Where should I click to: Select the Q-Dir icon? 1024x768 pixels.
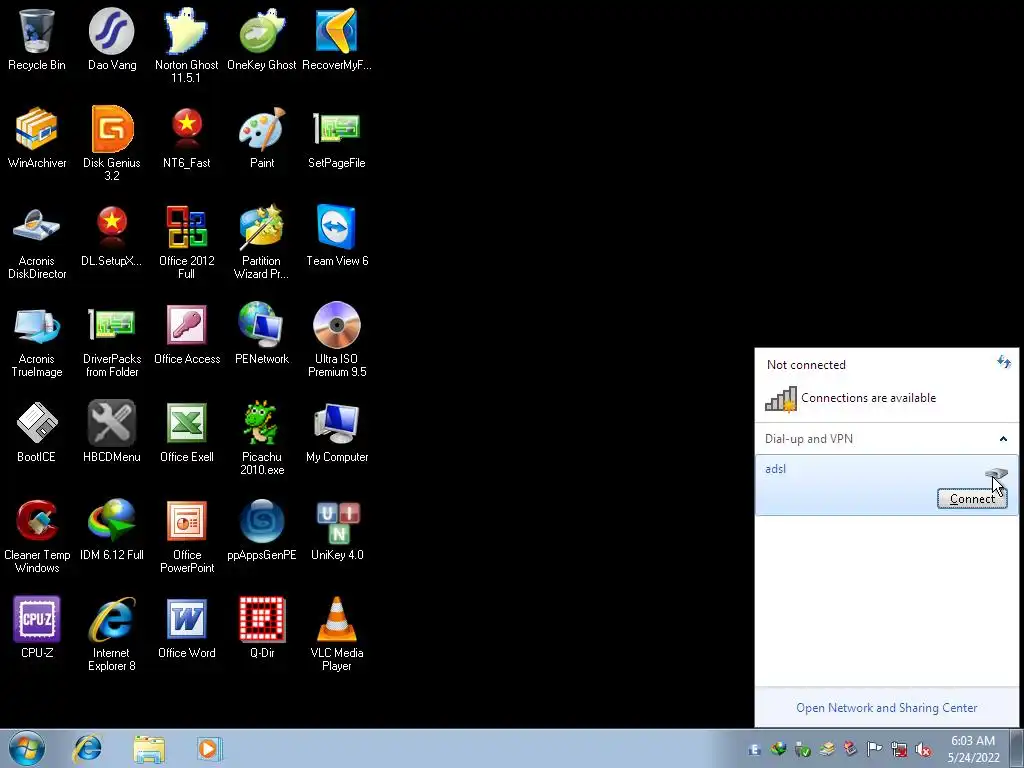point(262,627)
